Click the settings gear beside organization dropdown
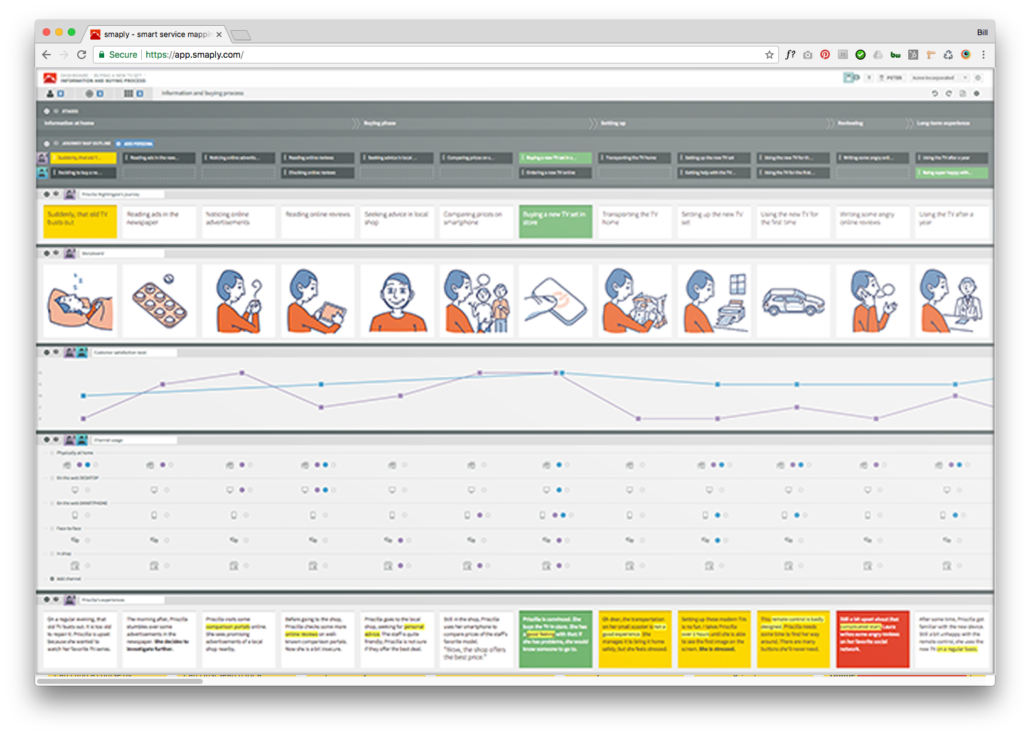1030x736 pixels. (978, 78)
